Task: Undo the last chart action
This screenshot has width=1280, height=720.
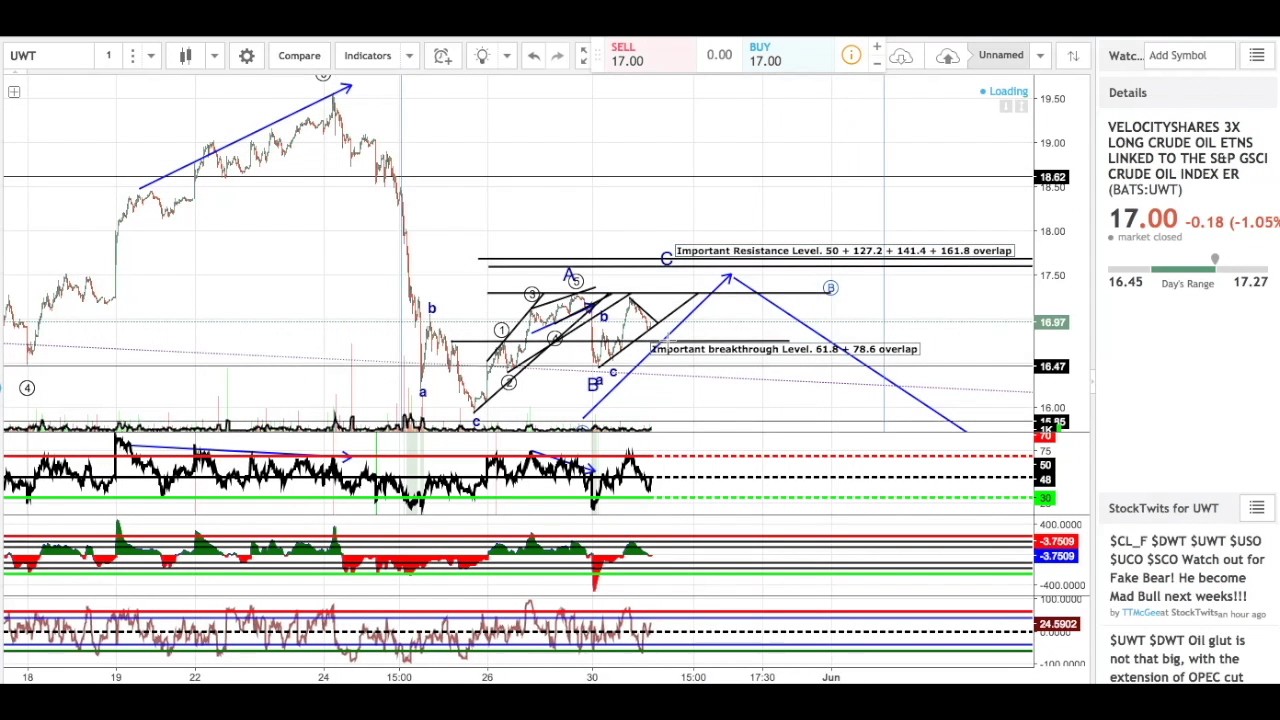Action: (534, 56)
